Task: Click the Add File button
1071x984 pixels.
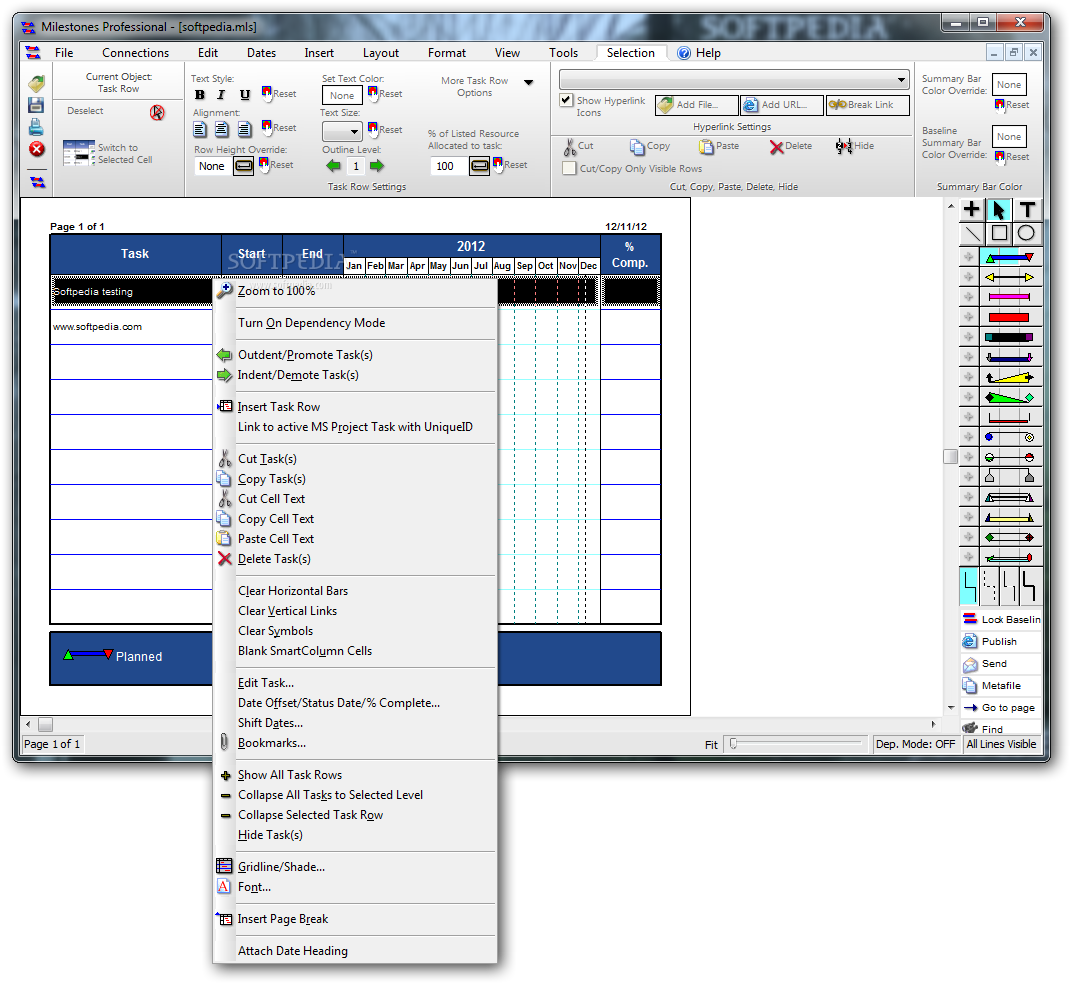Action: pos(697,105)
